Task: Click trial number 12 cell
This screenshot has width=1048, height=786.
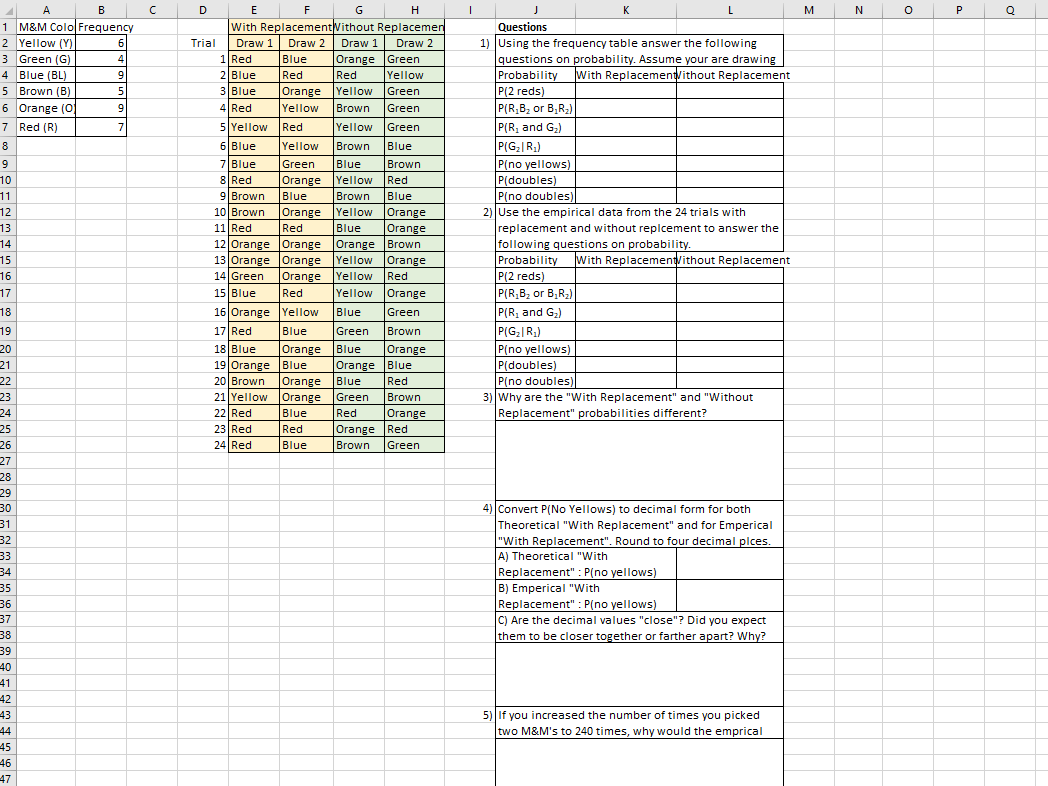Action: (203, 244)
